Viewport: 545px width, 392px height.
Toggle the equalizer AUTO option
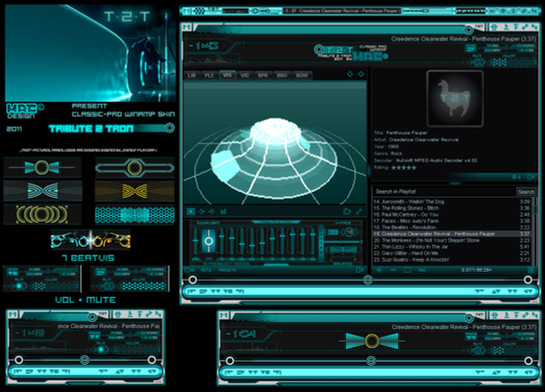(x=206, y=270)
